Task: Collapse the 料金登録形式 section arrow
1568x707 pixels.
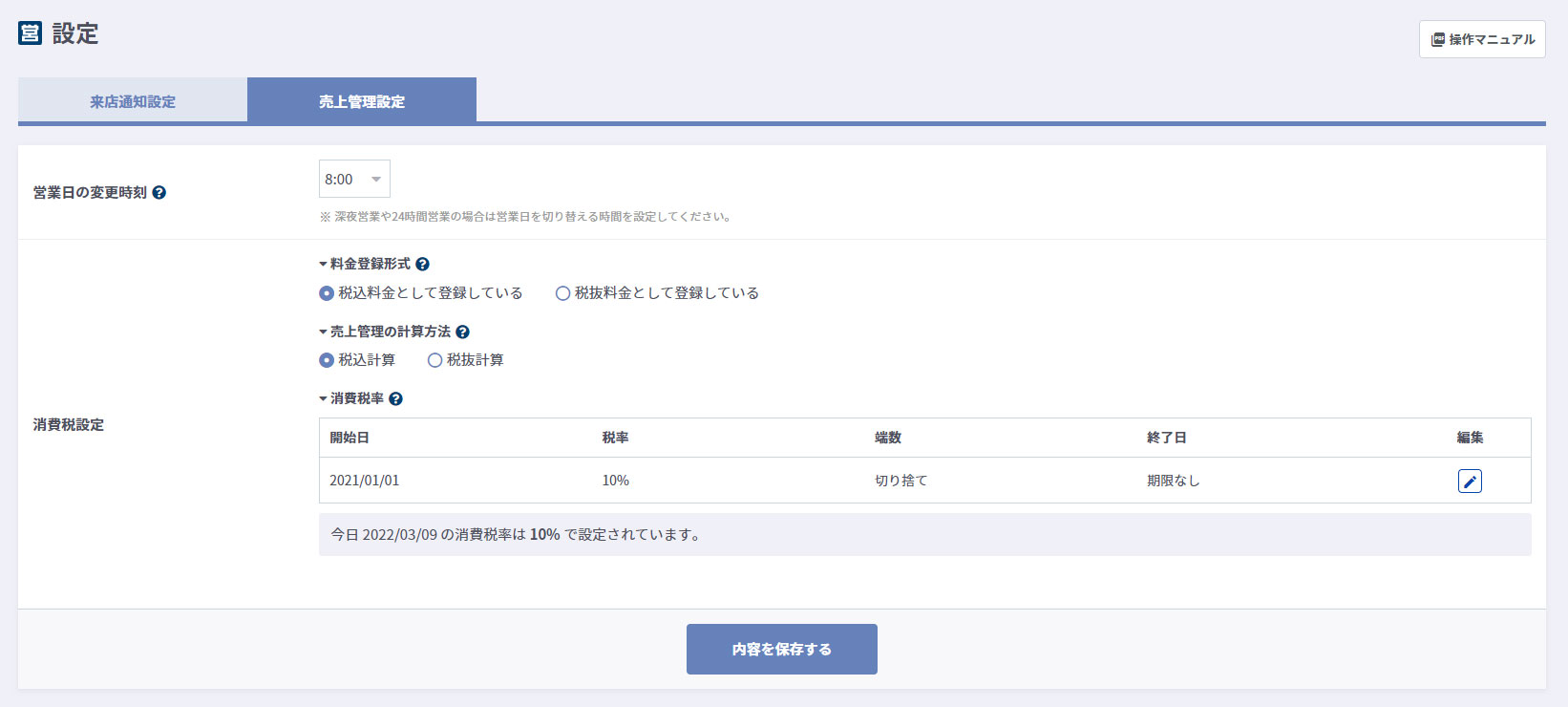Action: (x=323, y=265)
